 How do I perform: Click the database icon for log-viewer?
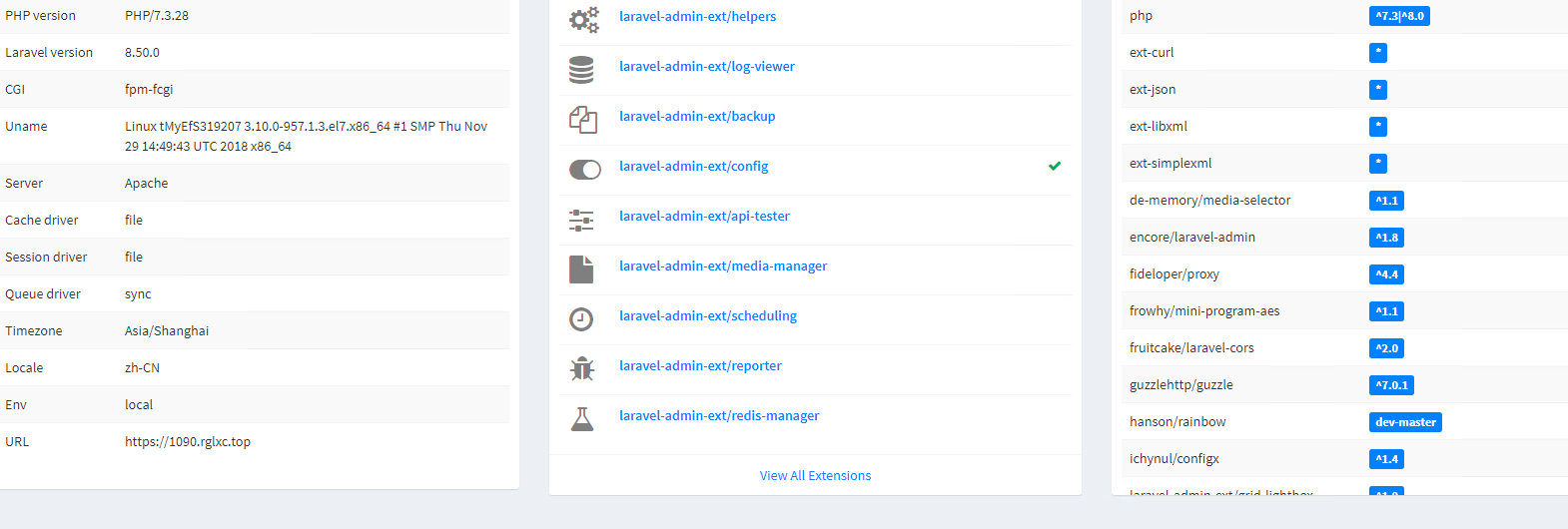(x=581, y=69)
